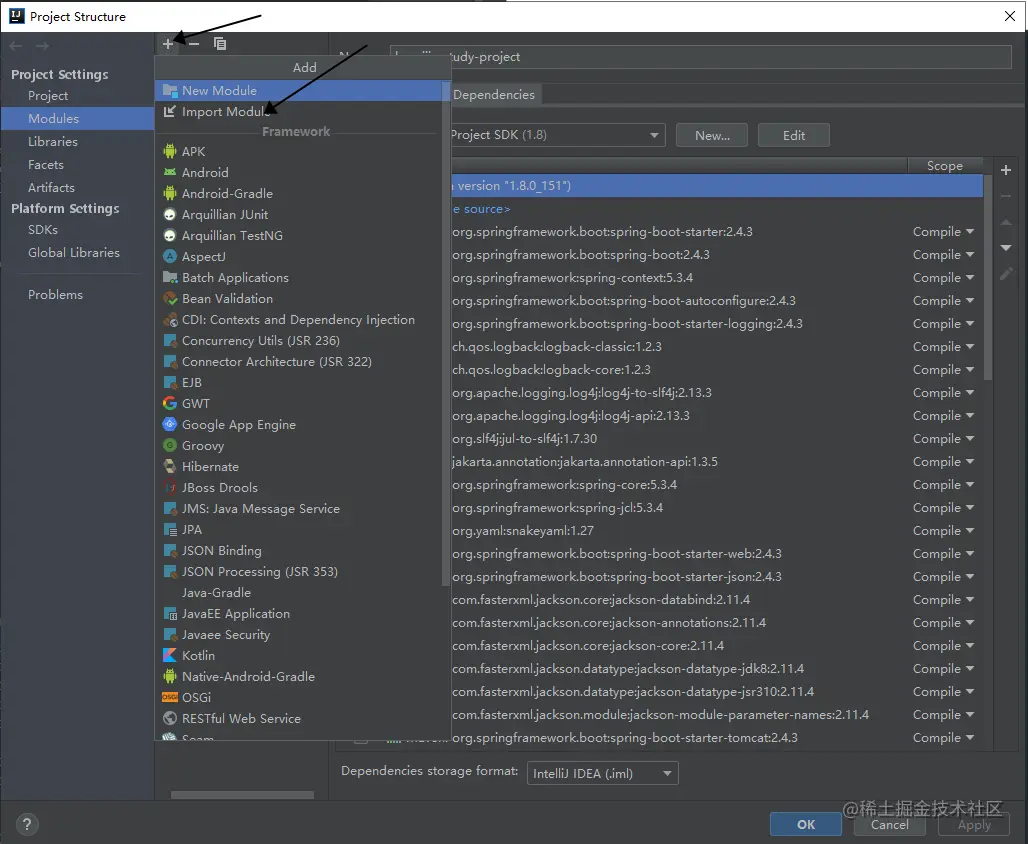Viewport: 1028px width, 844px height.
Task: Click the move dependency down arrow
Action: click(1006, 248)
